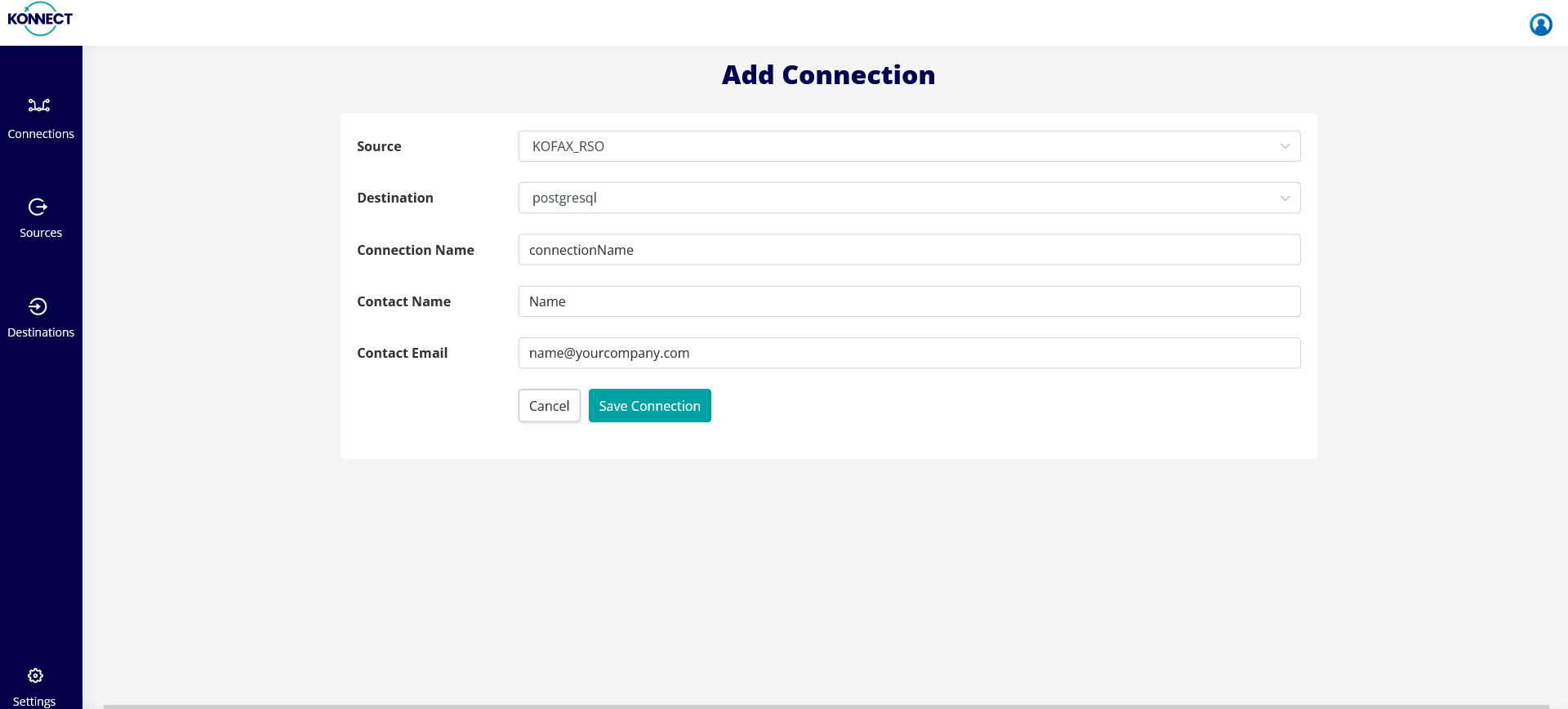
Task: Click the Save Connection button
Action: click(x=649, y=406)
